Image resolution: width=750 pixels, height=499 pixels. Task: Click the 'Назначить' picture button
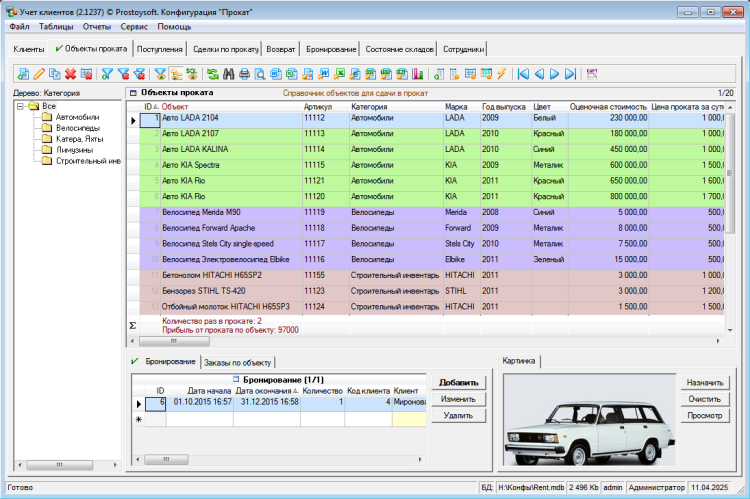(x=707, y=382)
